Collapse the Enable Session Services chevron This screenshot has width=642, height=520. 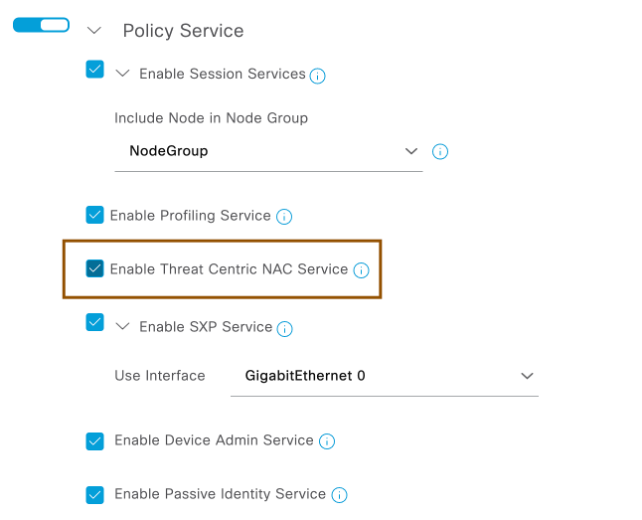tap(122, 74)
